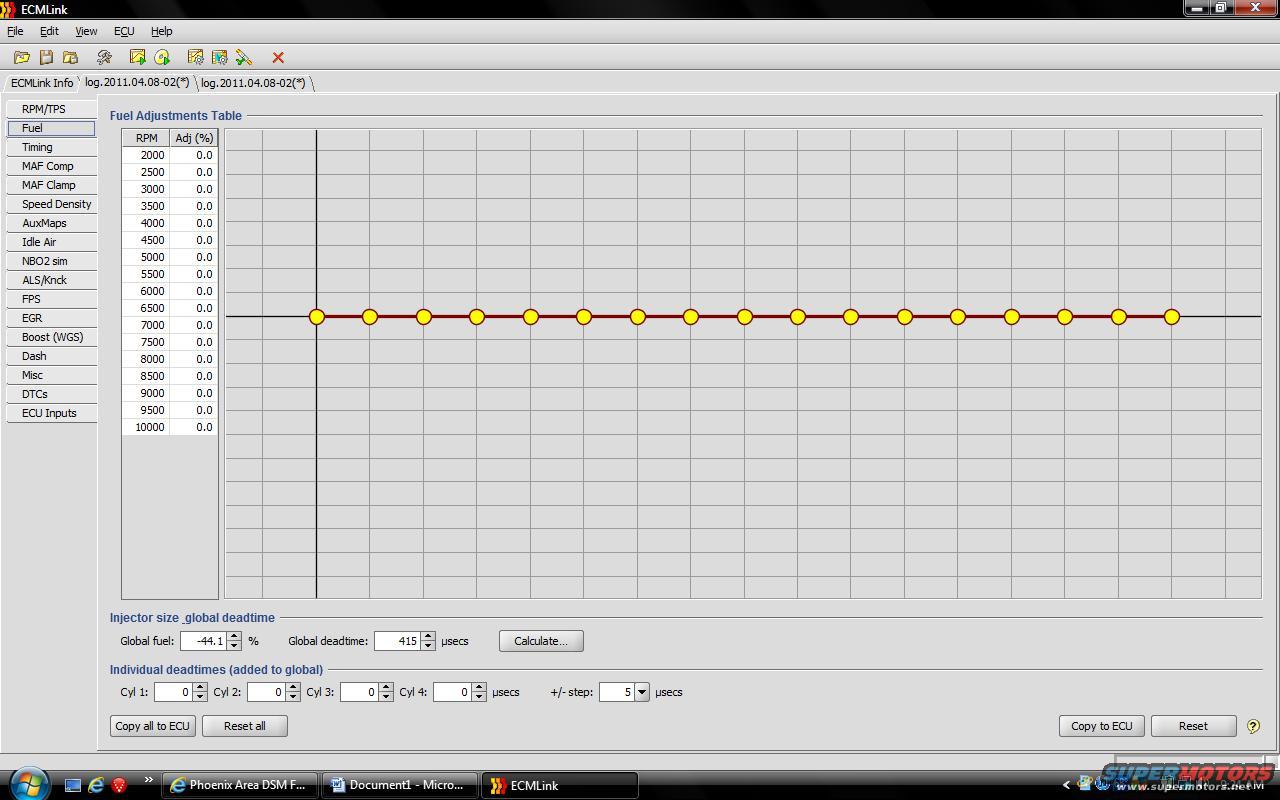
Task: Select the Adj value for 2000 RPM
Action: [194, 155]
